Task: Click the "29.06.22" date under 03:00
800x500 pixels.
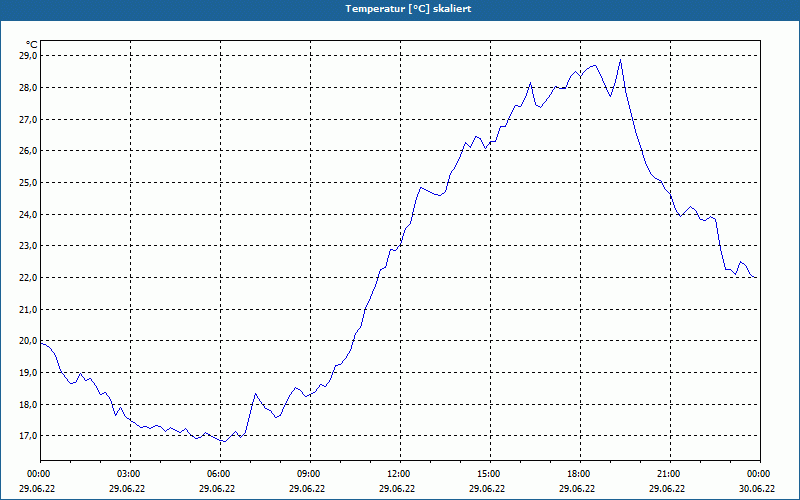Action: coord(127,489)
